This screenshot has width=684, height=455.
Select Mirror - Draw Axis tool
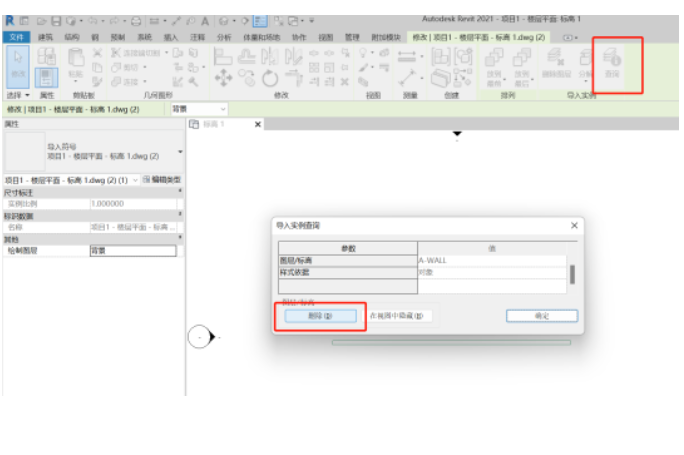click(293, 56)
